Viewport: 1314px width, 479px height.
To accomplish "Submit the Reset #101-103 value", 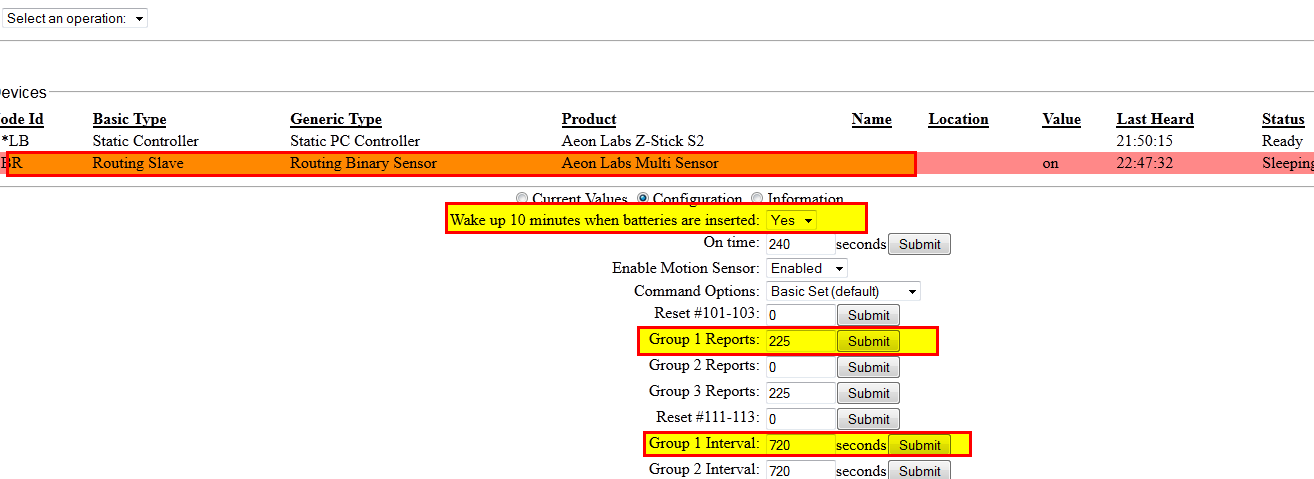I will [x=868, y=315].
